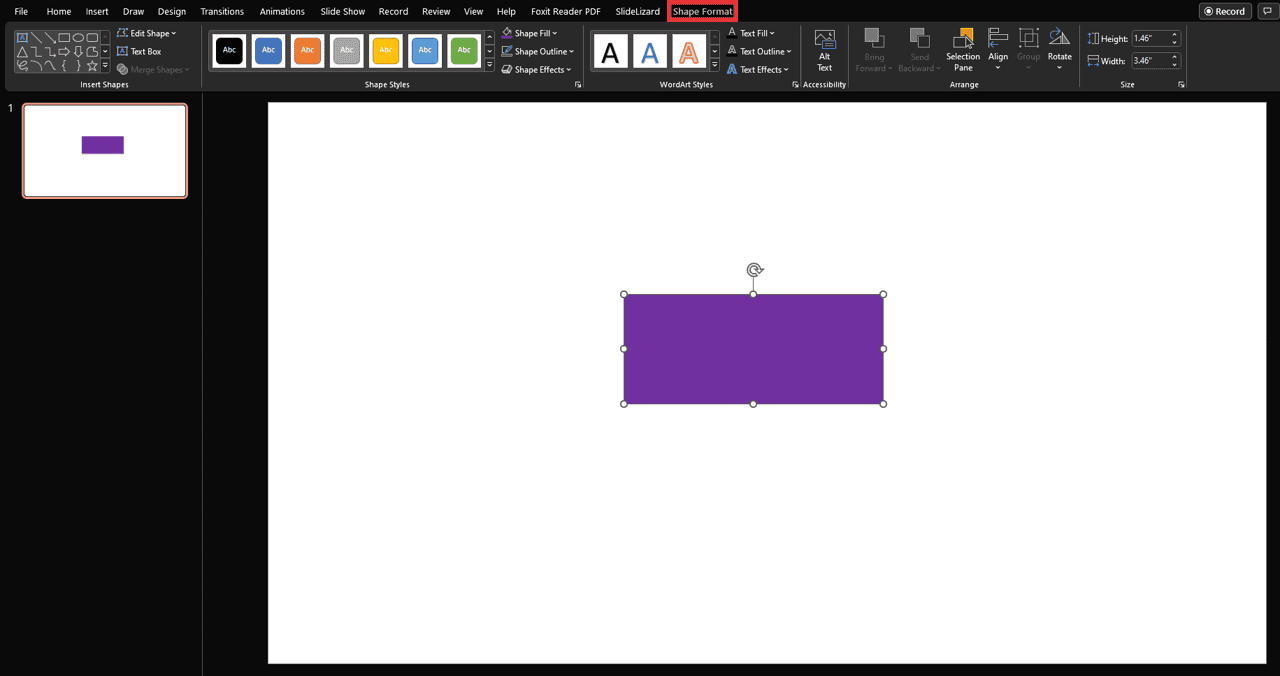Viewport: 1280px width, 676px height.
Task: Click the rotation handle above the rectangle
Action: point(755,270)
